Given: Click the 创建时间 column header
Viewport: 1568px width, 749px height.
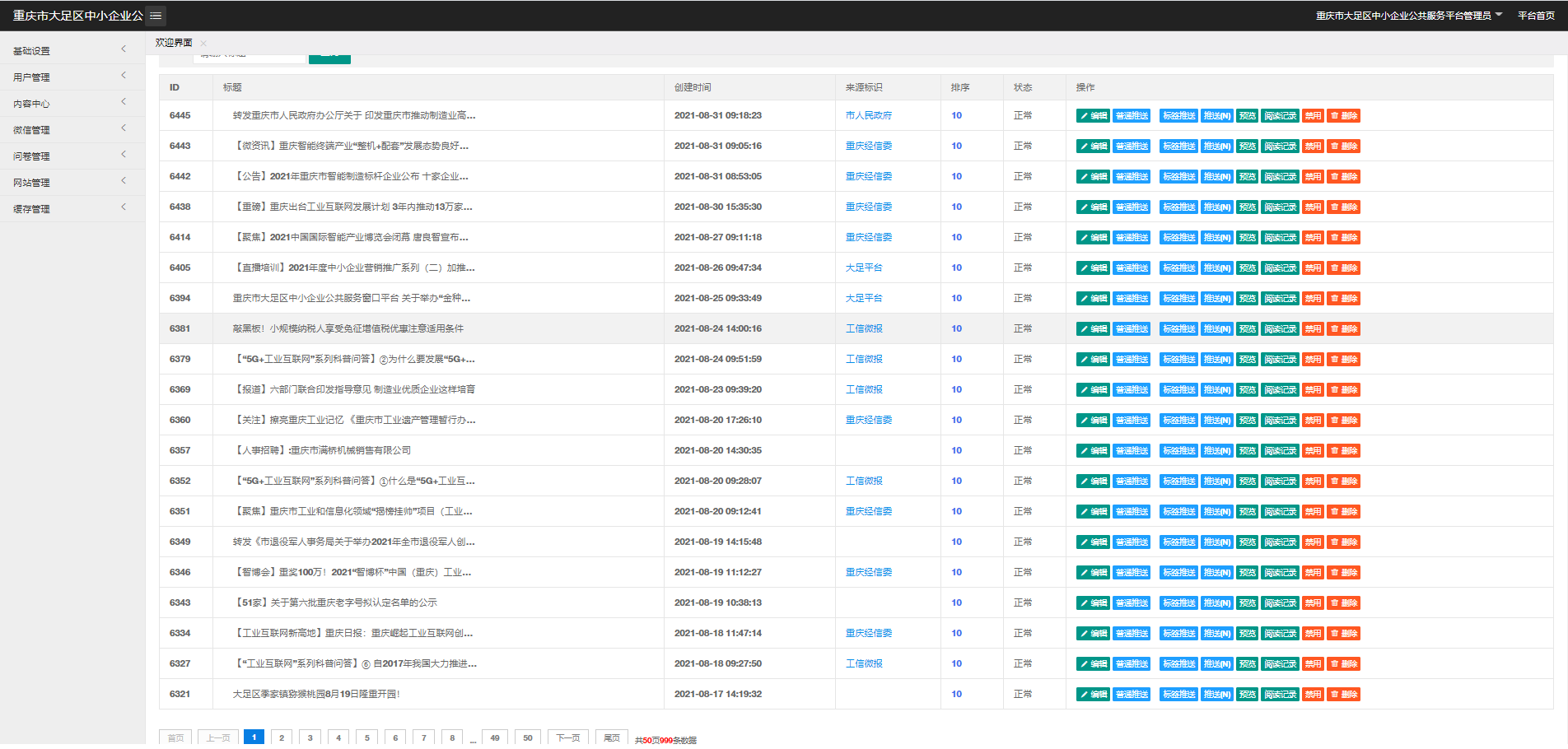Looking at the screenshot, I should tap(693, 88).
